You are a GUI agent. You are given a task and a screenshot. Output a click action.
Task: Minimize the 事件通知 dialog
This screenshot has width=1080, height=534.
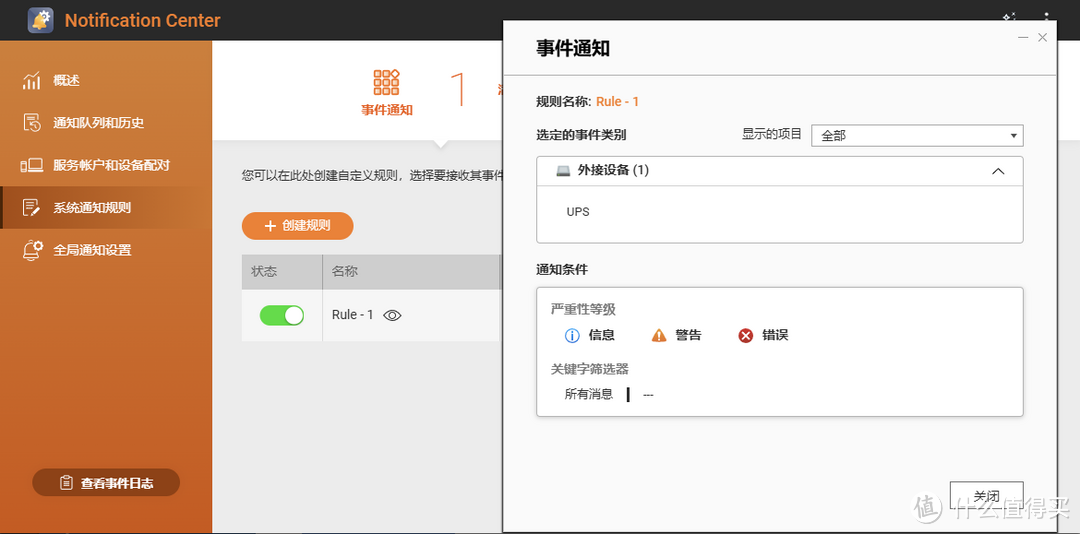coord(1022,37)
